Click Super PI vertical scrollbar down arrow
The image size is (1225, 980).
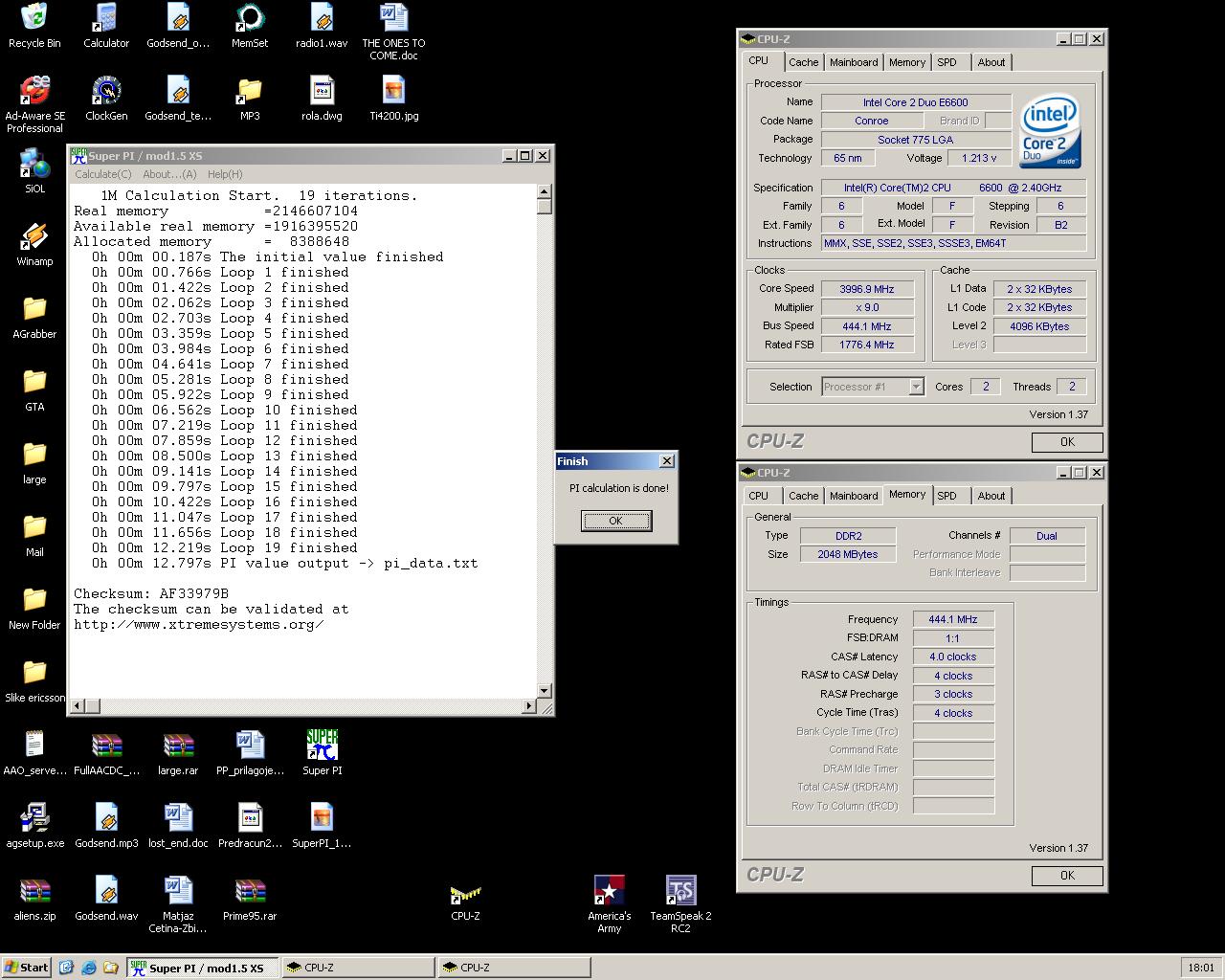[545, 691]
